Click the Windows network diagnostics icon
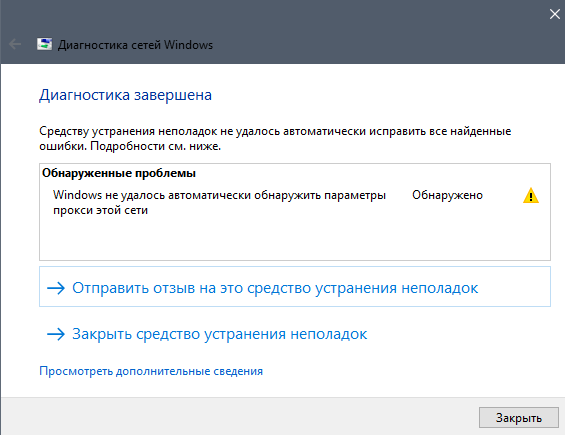Viewport: 565px width, 435px height. [44, 44]
